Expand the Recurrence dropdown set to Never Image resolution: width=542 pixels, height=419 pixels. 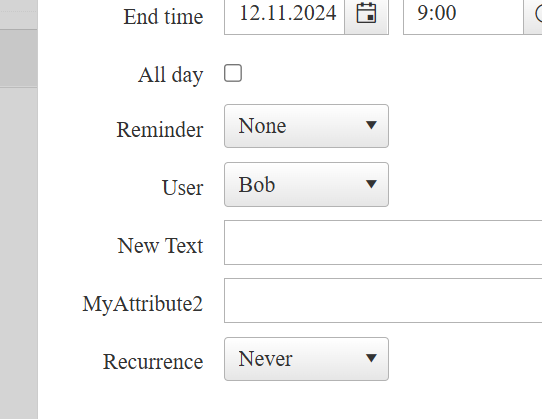(306, 359)
